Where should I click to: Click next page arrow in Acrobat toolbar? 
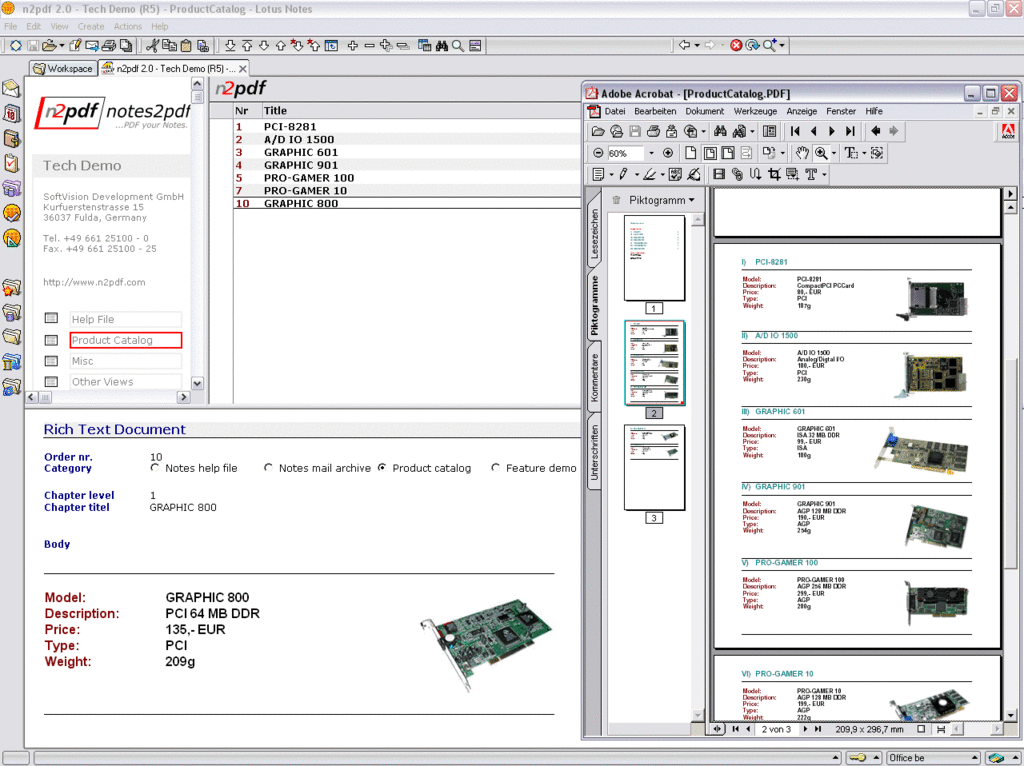(x=832, y=131)
